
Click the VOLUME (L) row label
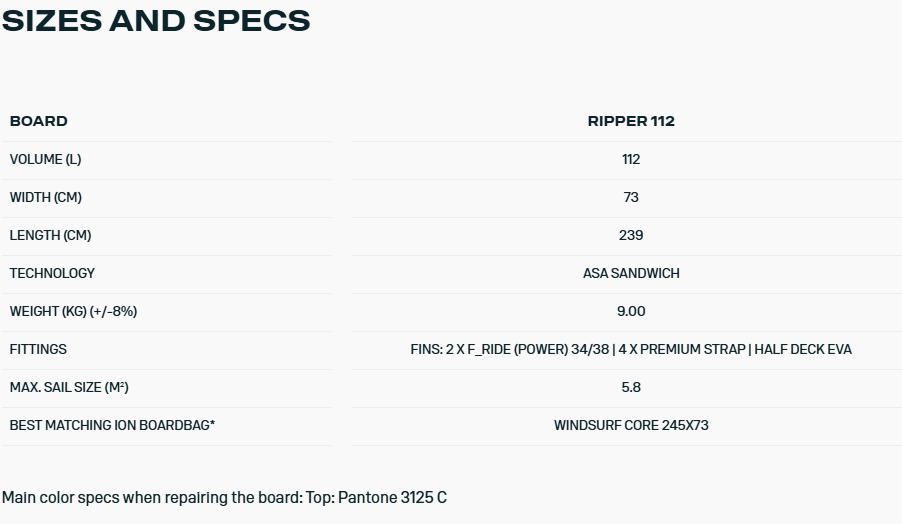45,159
